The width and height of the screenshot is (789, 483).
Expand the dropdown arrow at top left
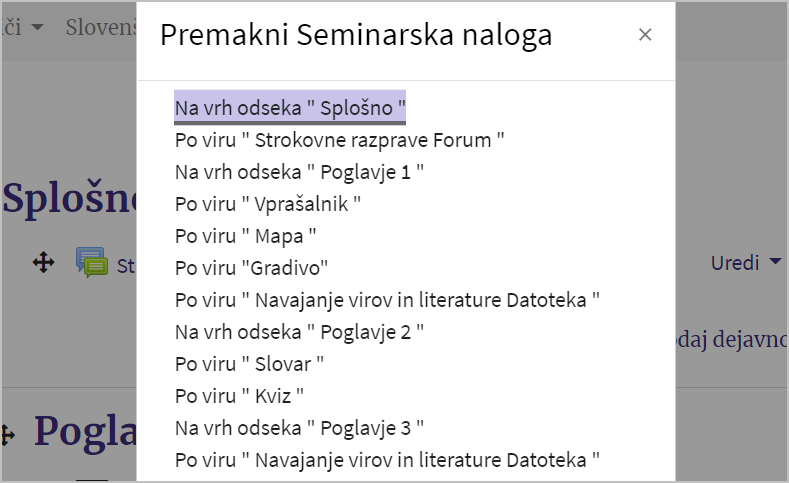pyautogui.click(x=37, y=27)
